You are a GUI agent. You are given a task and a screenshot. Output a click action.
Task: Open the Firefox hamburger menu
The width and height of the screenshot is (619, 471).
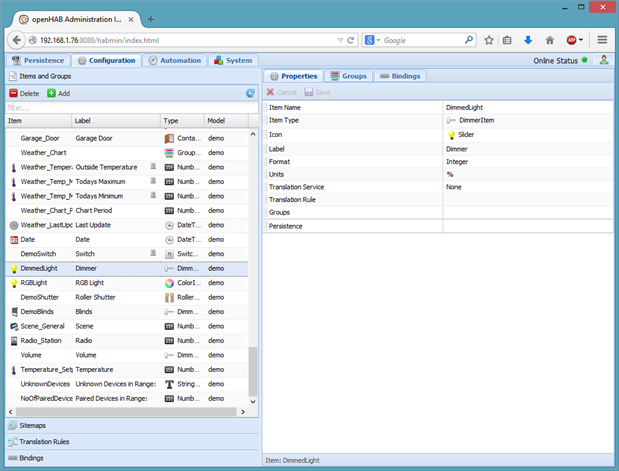click(603, 40)
